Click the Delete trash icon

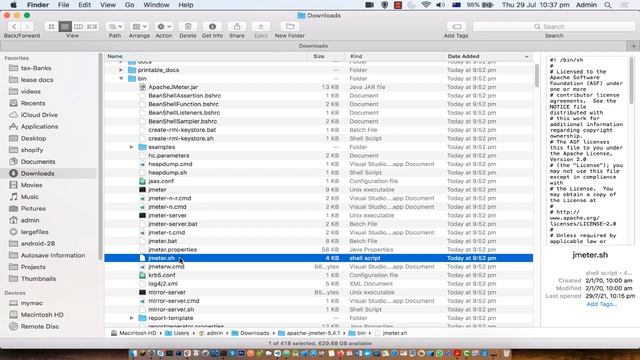188,27
